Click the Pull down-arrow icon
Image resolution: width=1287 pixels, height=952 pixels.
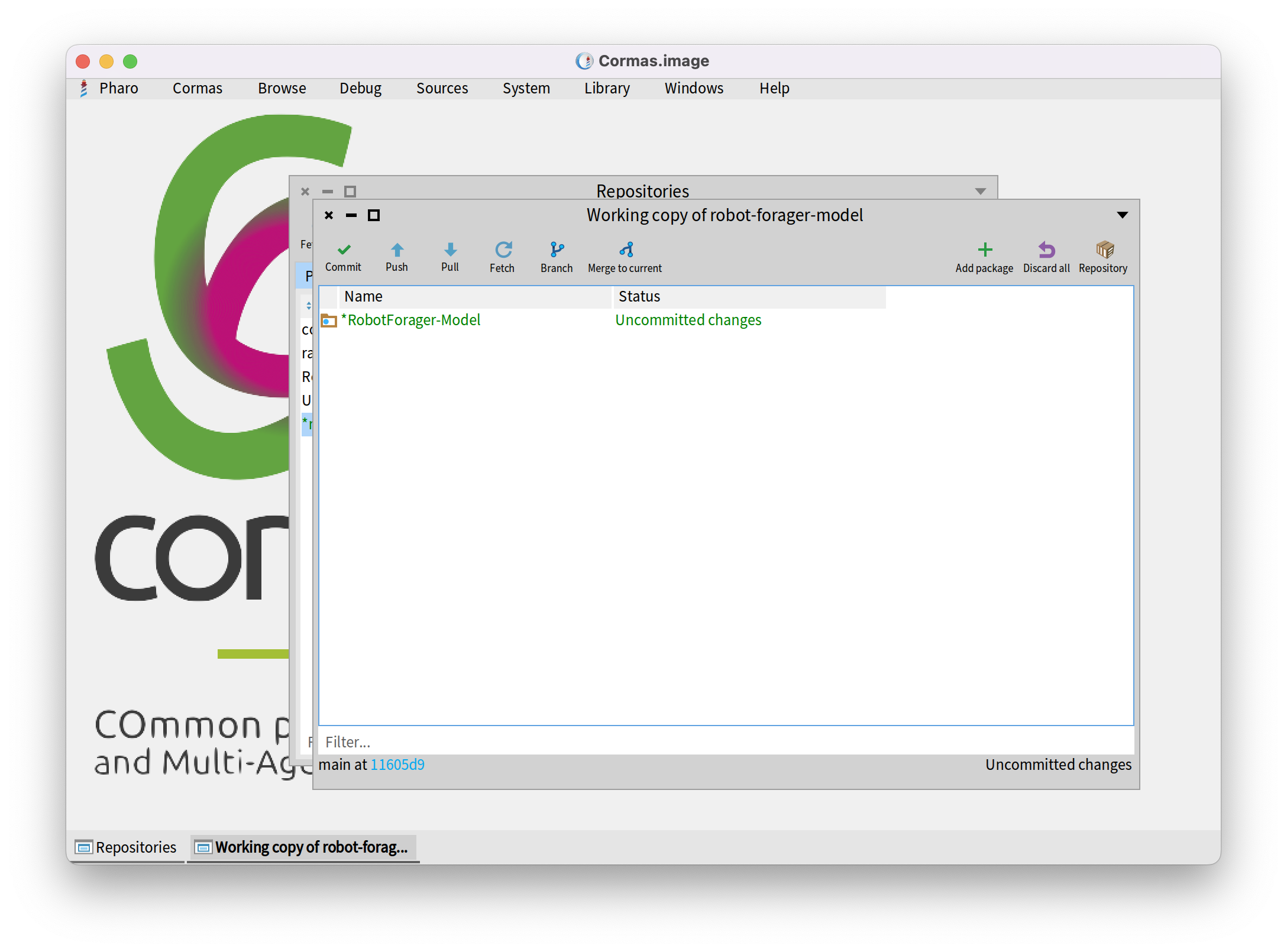coord(450,250)
